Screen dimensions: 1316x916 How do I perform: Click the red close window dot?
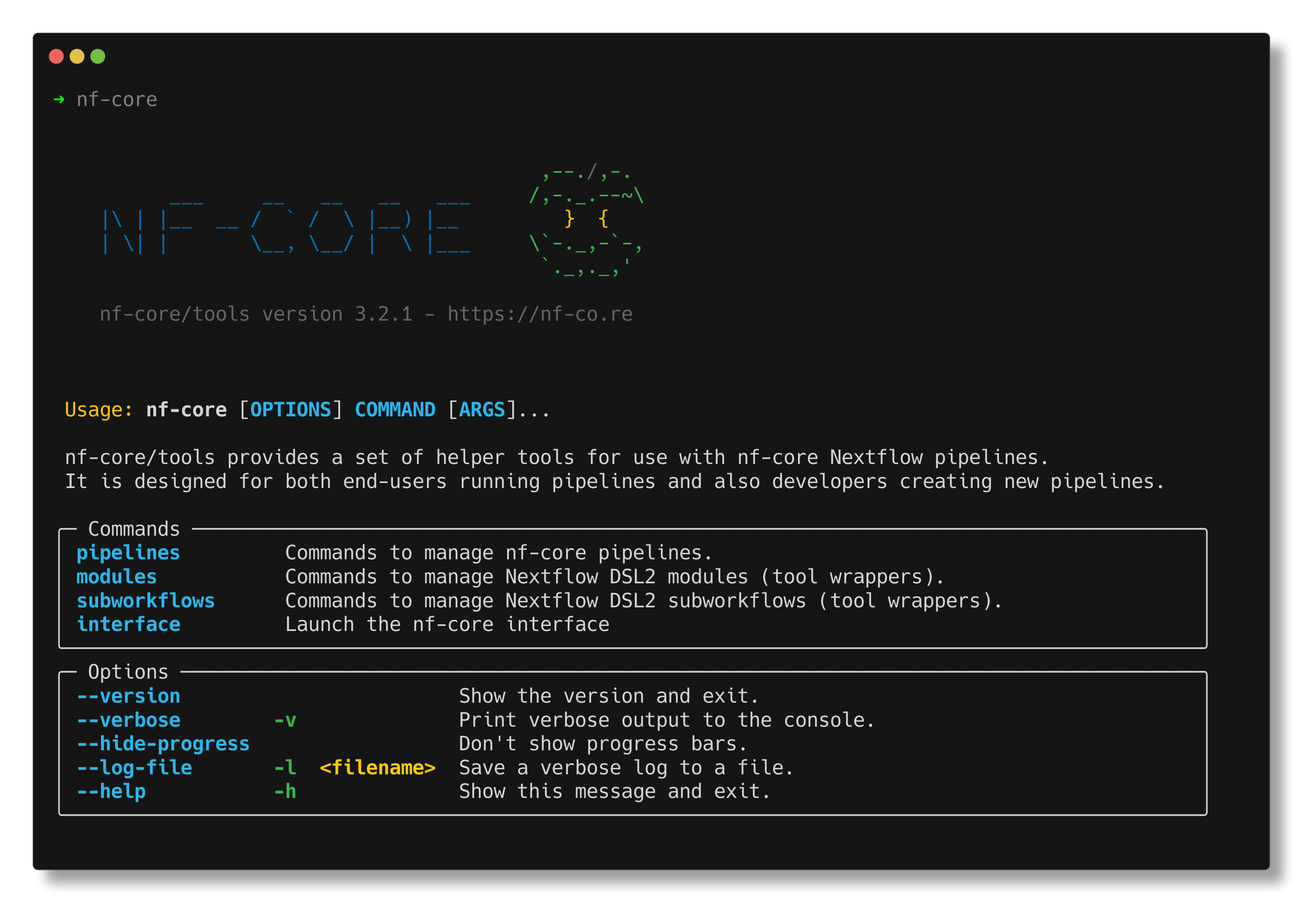point(56,56)
